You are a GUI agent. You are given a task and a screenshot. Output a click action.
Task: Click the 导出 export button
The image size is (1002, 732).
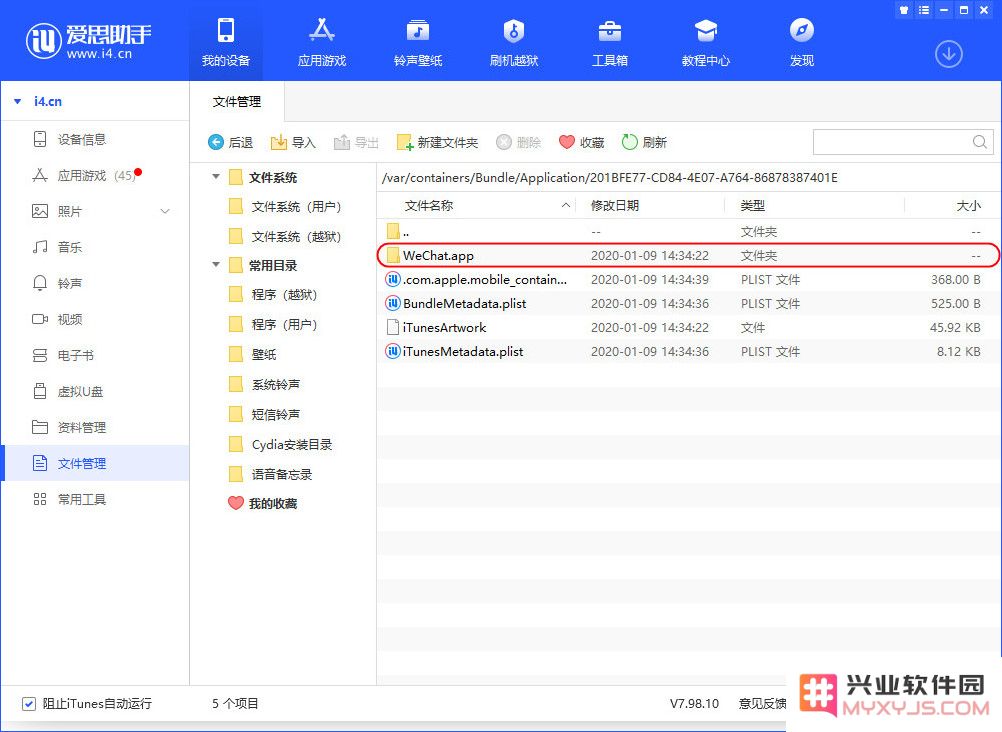[357, 142]
